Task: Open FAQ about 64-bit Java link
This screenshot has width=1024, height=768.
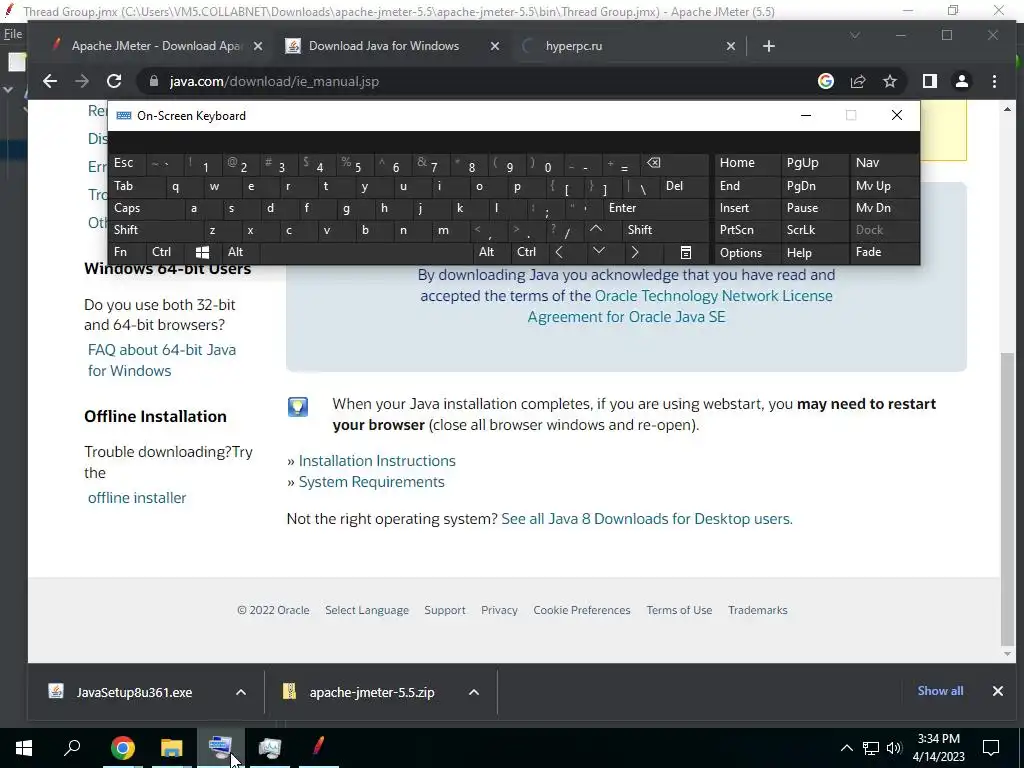Action: click(162, 360)
